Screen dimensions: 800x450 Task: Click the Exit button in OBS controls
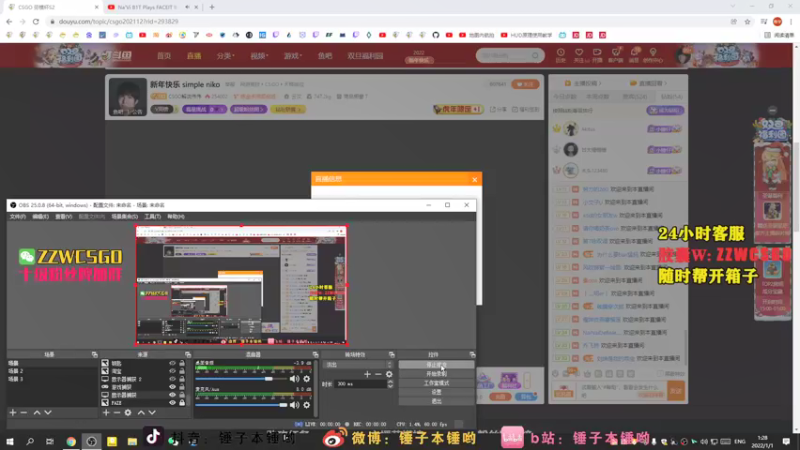[436, 402]
